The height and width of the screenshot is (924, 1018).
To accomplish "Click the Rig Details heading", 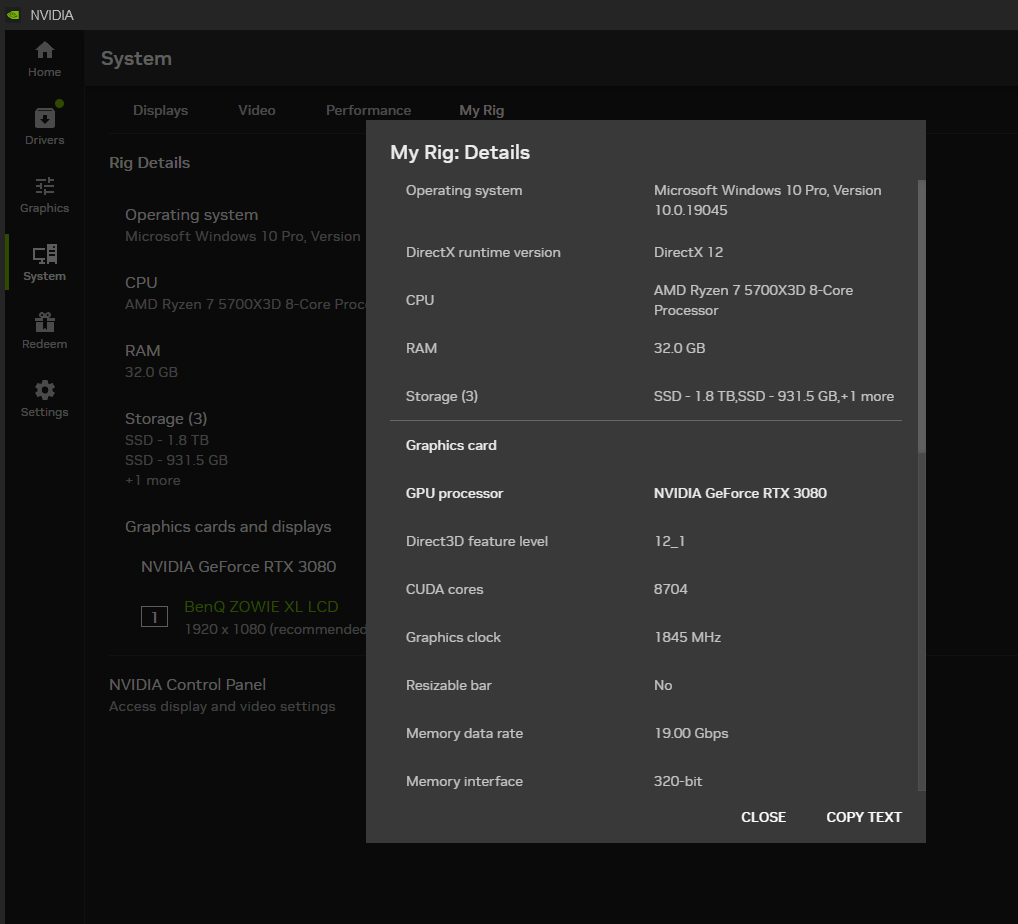I will tap(149, 163).
